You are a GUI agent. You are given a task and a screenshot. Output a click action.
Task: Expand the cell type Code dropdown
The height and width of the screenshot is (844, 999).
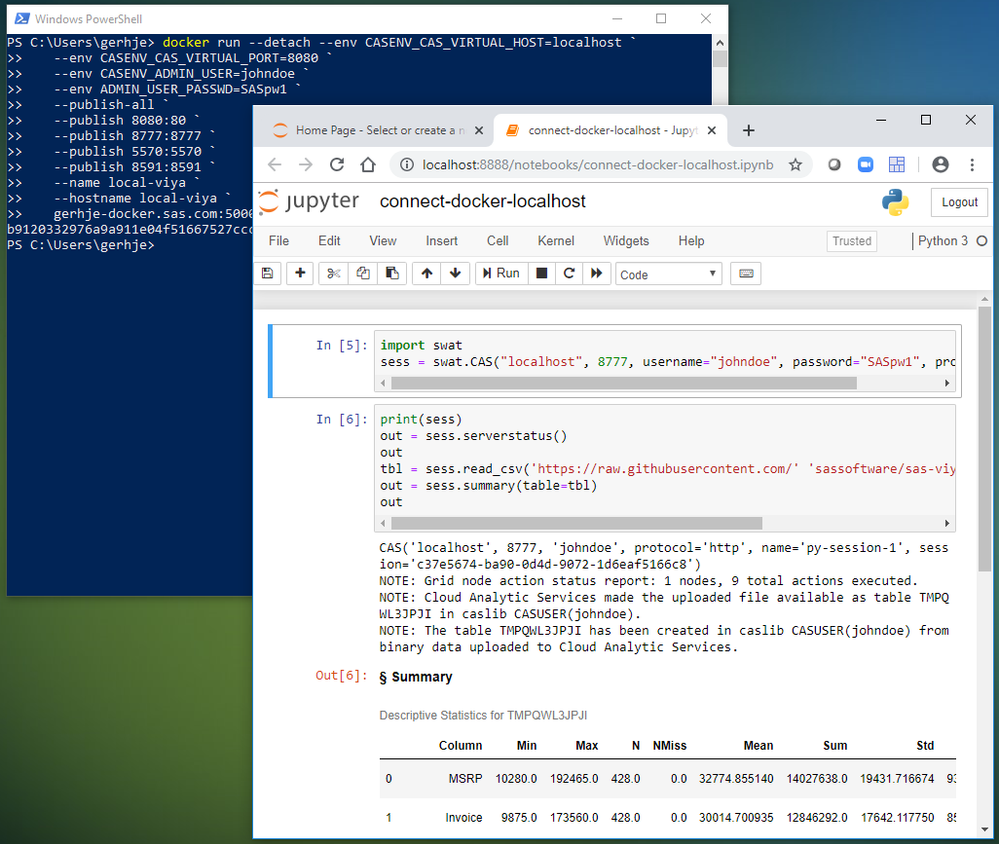tap(668, 274)
